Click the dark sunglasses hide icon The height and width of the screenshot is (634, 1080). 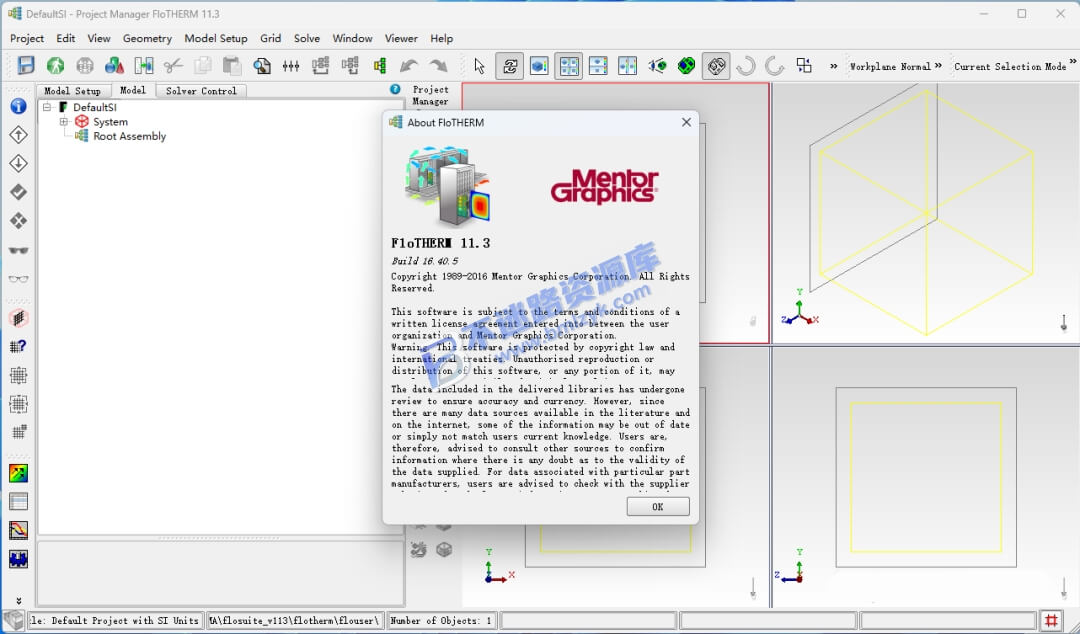click(18, 250)
